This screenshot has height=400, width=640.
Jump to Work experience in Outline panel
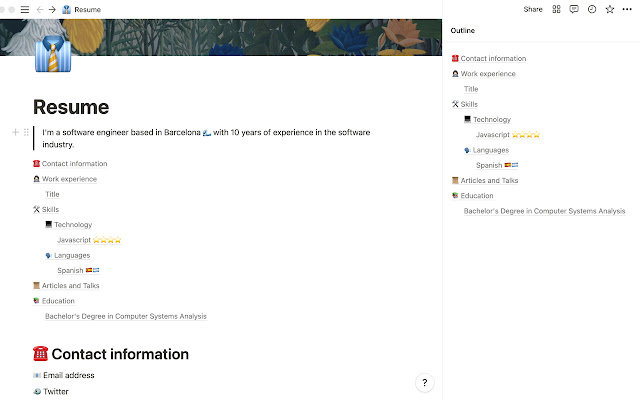click(488, 74)
